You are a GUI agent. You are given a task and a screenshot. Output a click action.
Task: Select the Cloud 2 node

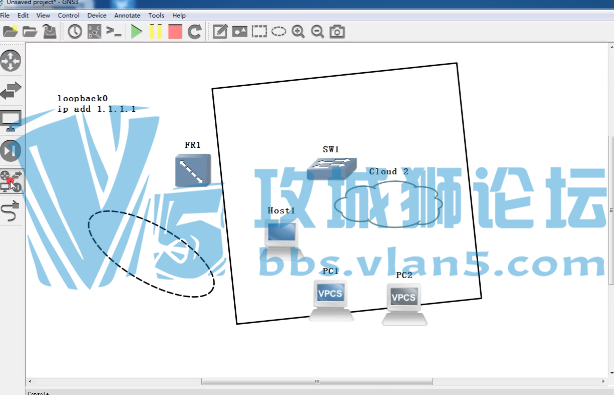click(388, 204)
